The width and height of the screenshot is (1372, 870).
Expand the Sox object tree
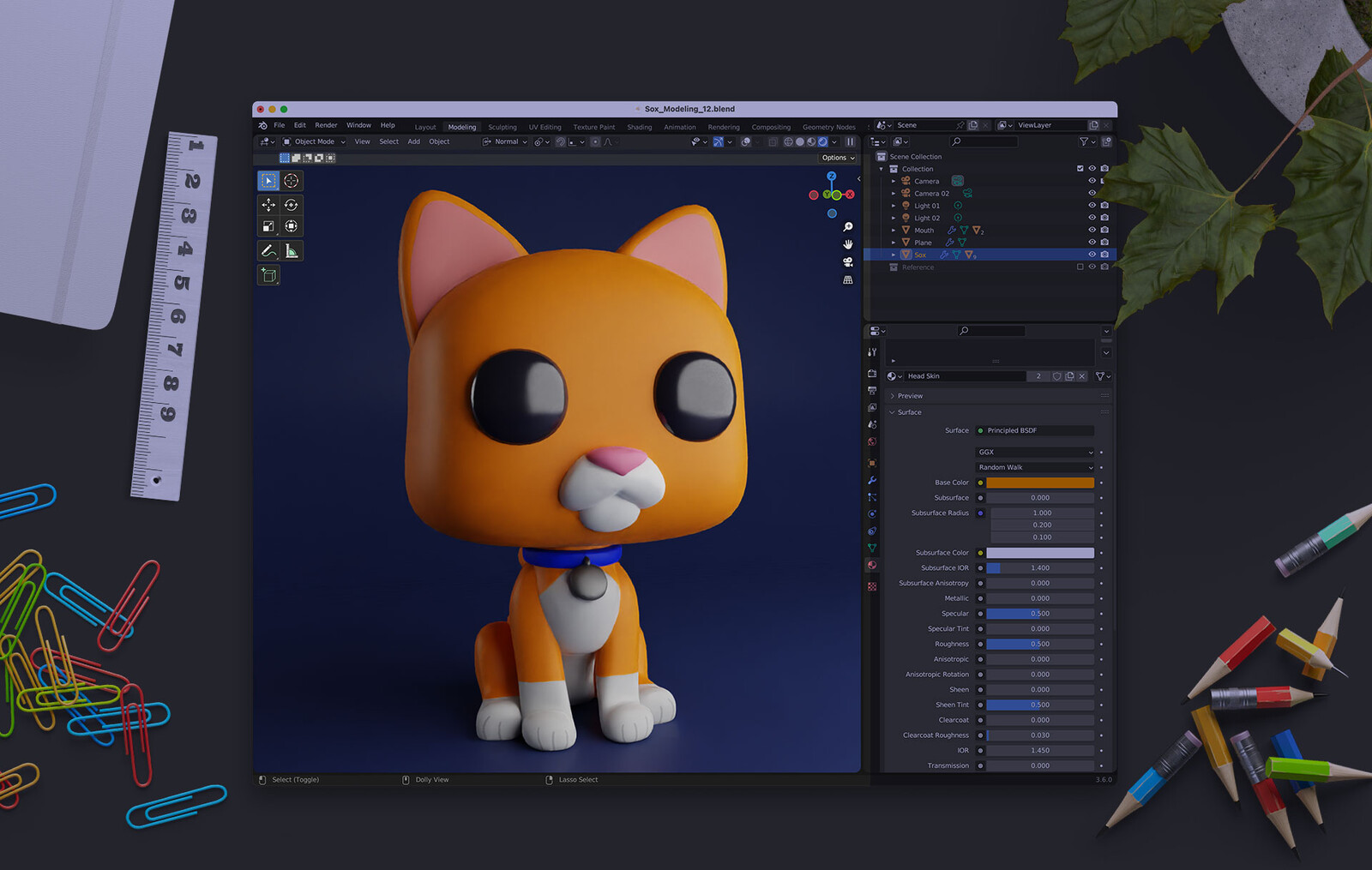click(x=894, y=255)
